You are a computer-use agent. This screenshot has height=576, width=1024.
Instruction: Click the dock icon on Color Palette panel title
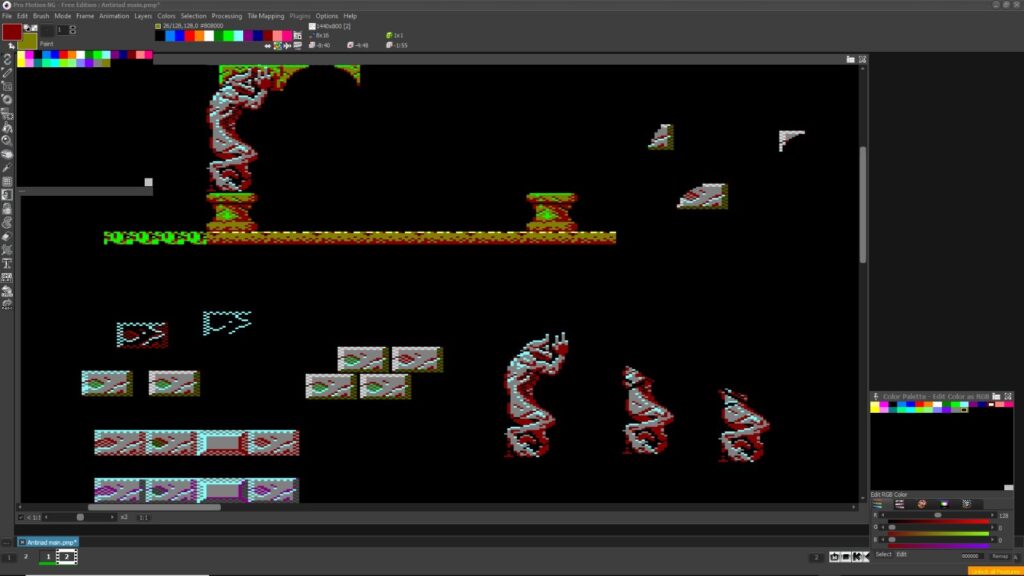coord(997,396)
